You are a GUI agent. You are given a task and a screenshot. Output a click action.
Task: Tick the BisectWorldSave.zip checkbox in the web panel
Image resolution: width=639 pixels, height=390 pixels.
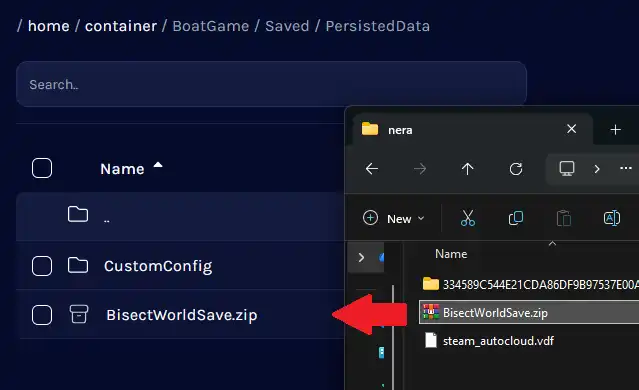click(42, 315)
